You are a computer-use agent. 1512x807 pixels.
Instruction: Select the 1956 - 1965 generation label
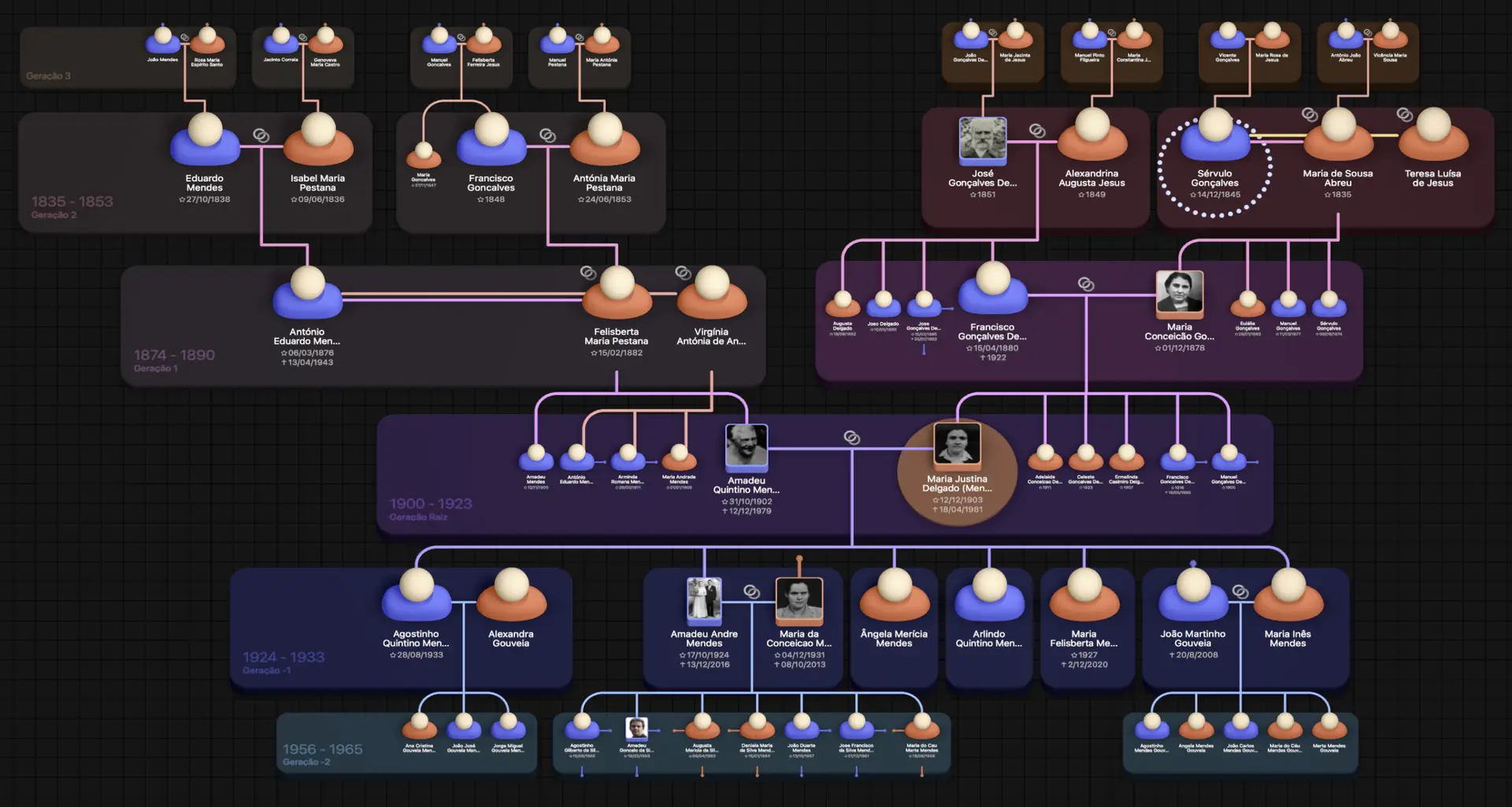point(322,750)
